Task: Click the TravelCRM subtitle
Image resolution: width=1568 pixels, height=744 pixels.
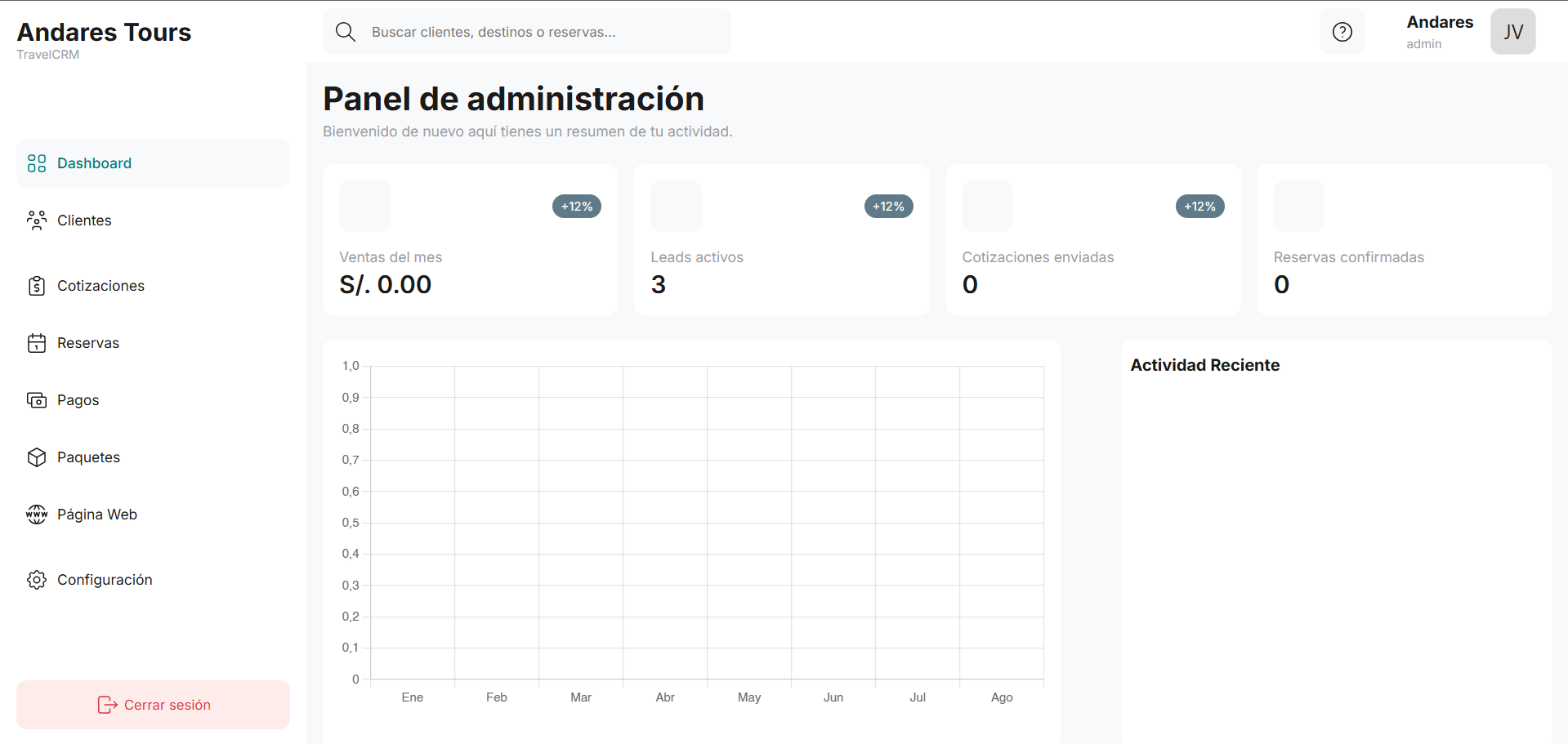Action: (x=48, y=55)
